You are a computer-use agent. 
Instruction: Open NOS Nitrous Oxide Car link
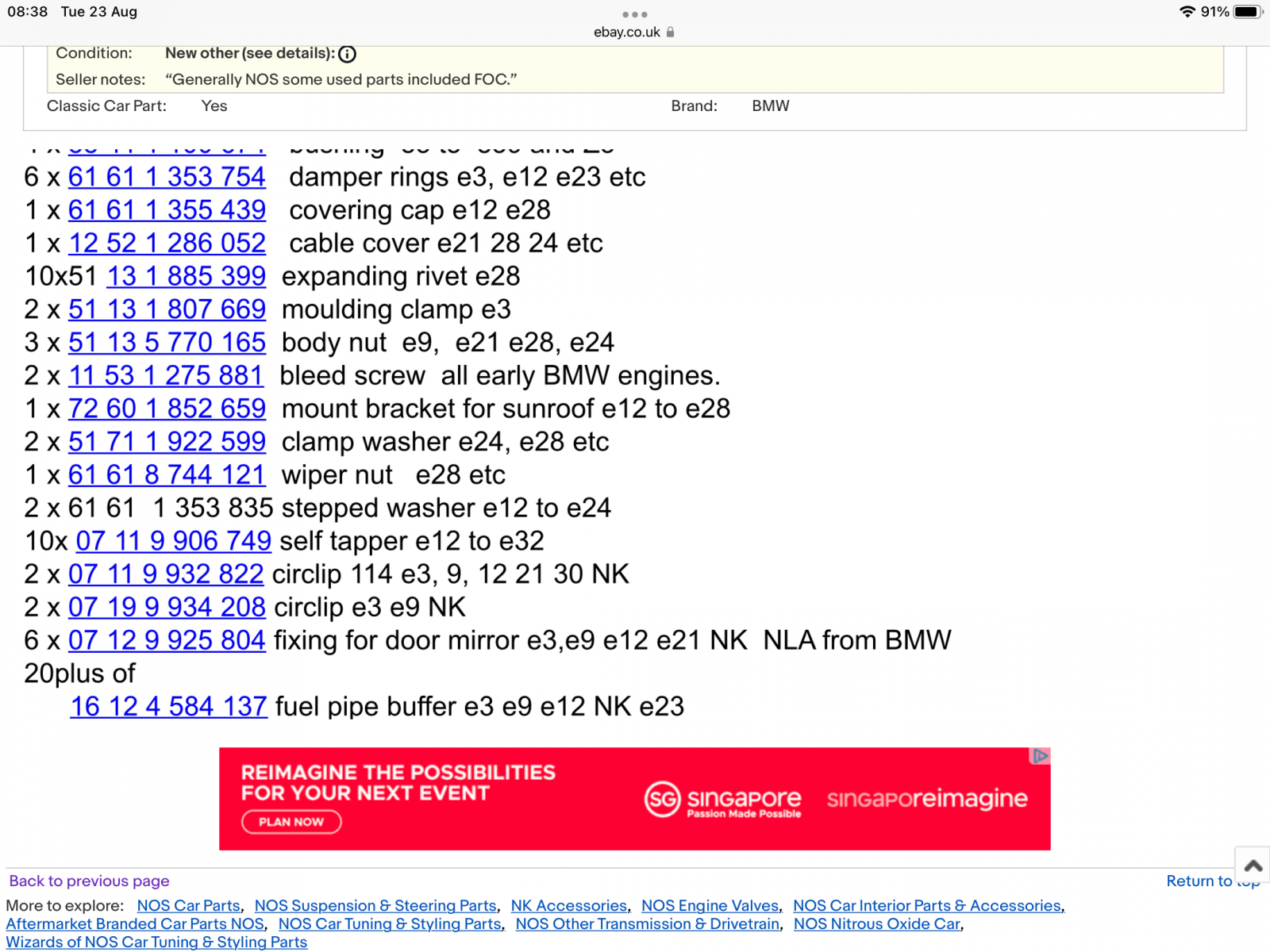(876, 923)
